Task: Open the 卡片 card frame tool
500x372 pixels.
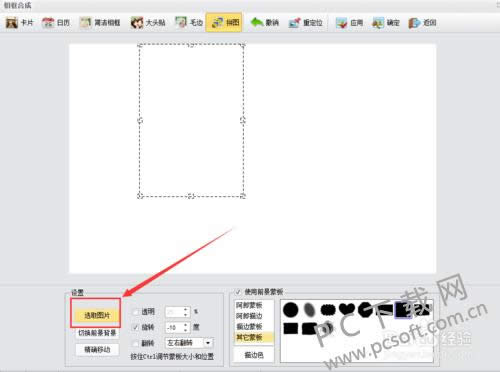Action: [x=20, y=23]
